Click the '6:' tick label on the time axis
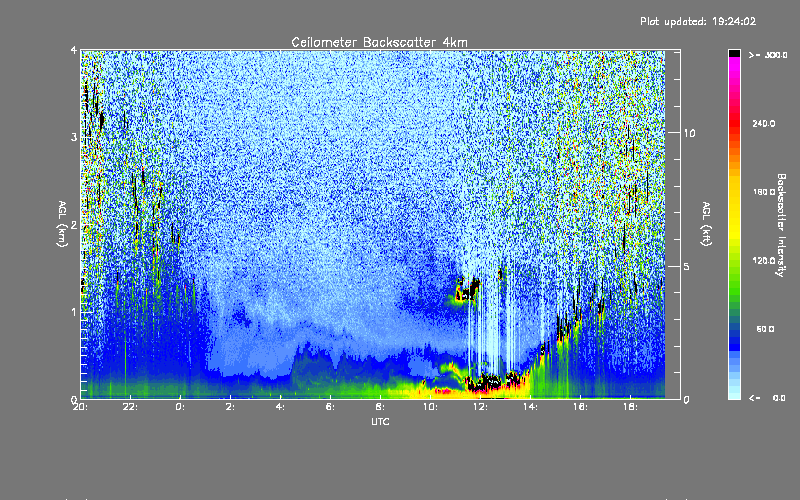Image resolution: width=800 pixels, height=500 pixels. [330, 407]
